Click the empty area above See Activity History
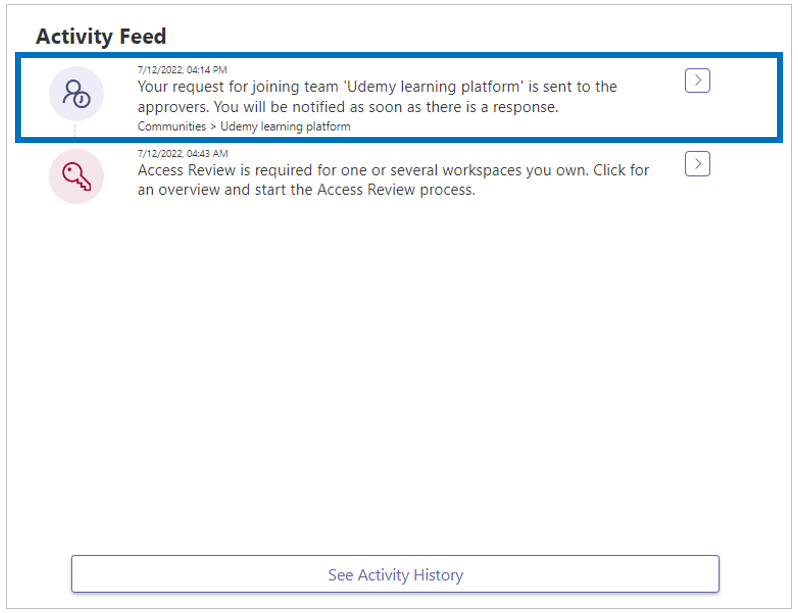798x613 pixels. click(x=395, y=377)
